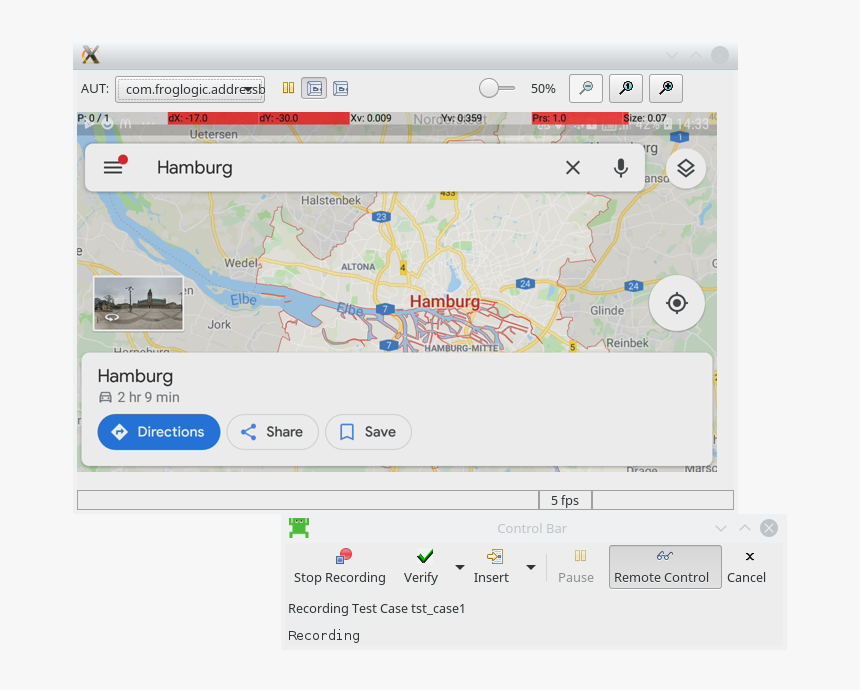The image size is (860, 690).
Task: Close the Control Bar window
Action: point(768,528)
